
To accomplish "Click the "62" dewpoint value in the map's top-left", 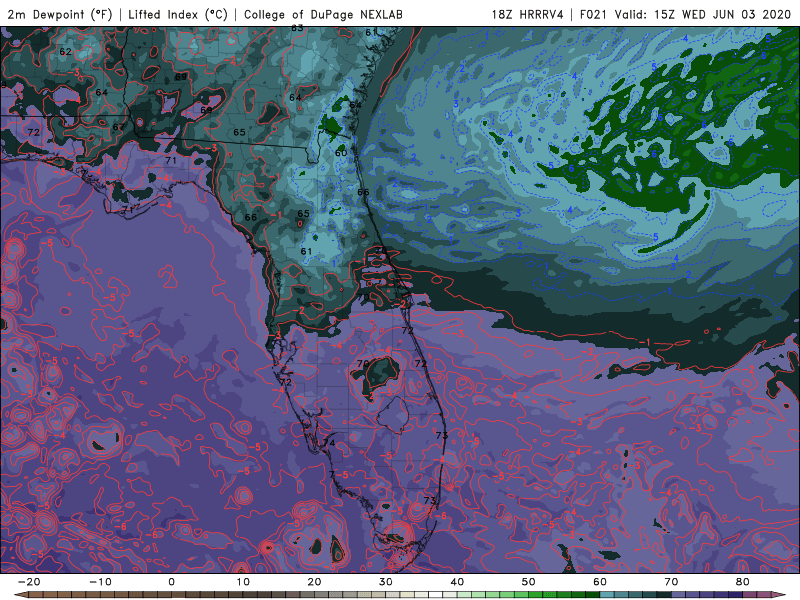I will (65, 52).
